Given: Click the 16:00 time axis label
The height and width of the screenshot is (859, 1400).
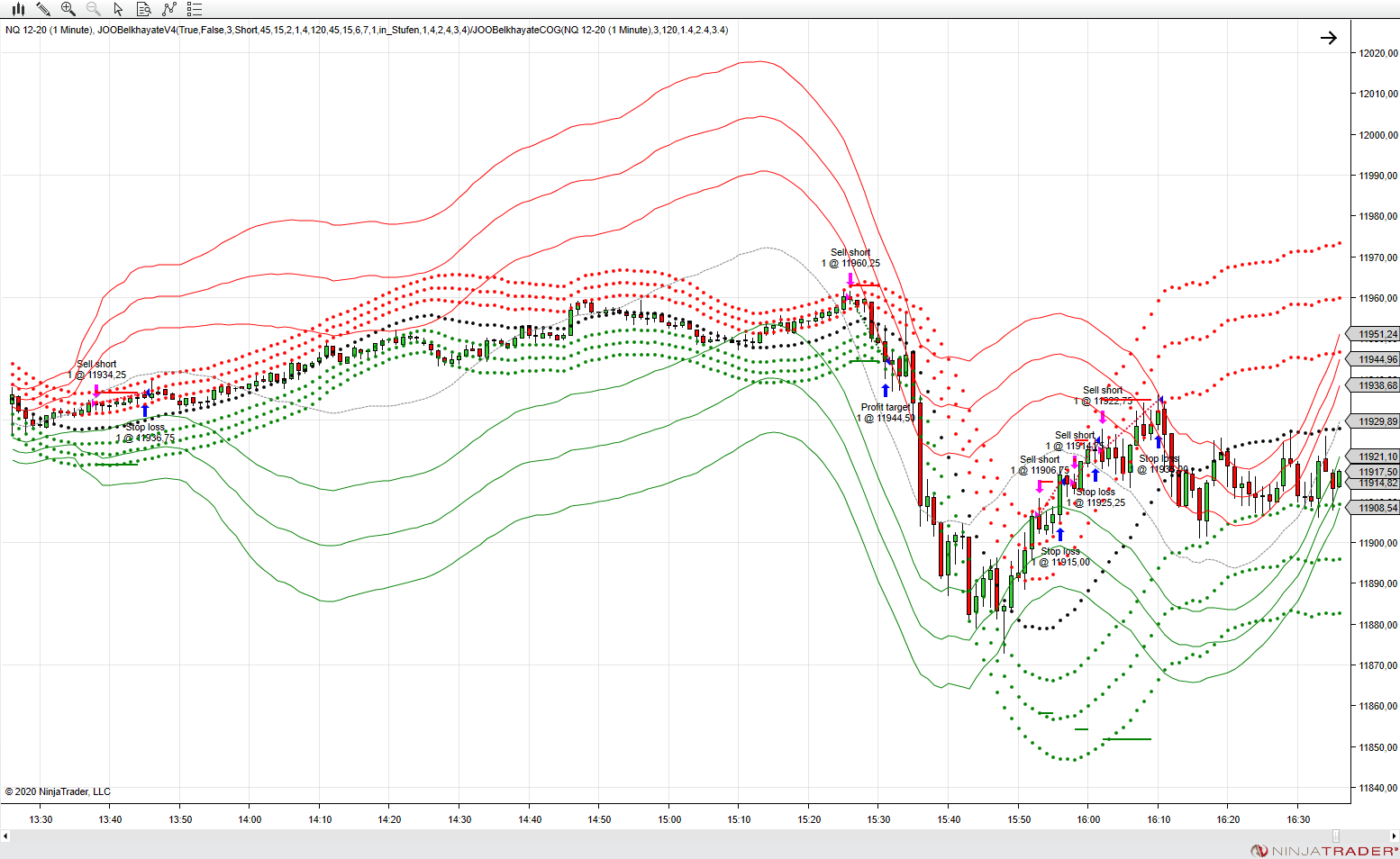Looking at the screenshot, I should 1088,819.
